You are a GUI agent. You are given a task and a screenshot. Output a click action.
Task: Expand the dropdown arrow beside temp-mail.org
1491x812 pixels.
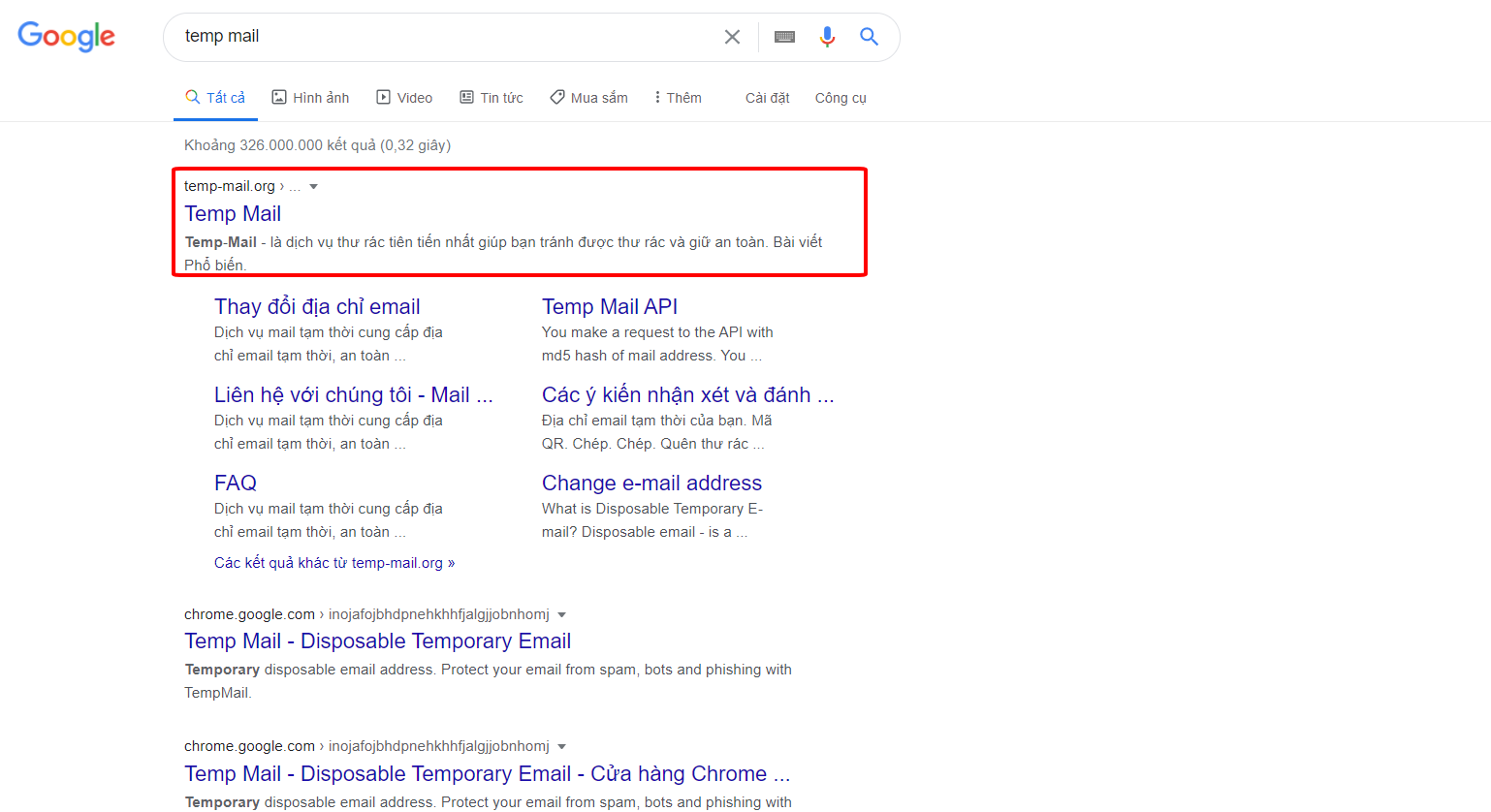(x=313, y=187)
